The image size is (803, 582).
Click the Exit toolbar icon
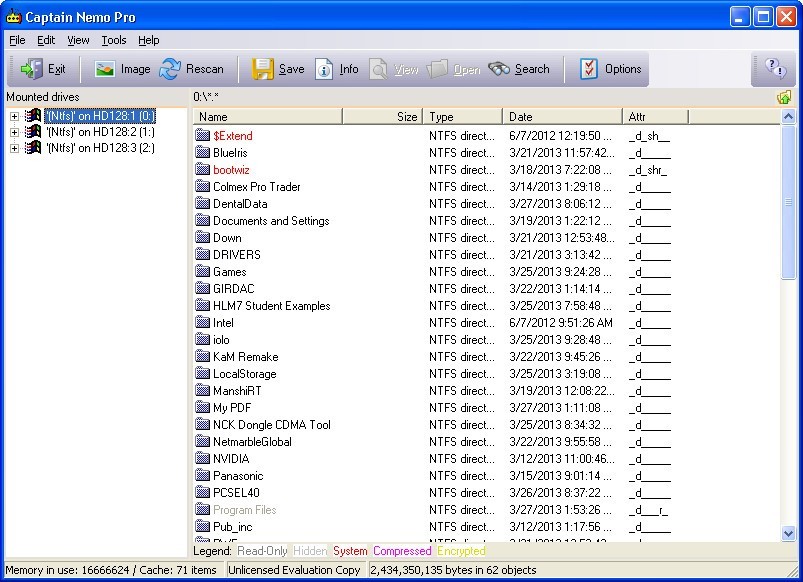tap(32, 69)
